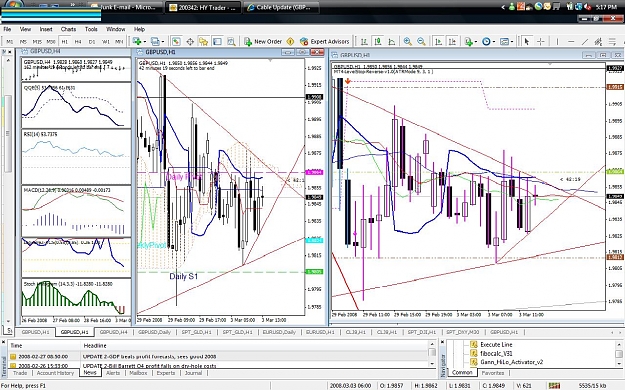Open the Charts menu
This screenshot has width=625, height=390.
pos(69,29)
